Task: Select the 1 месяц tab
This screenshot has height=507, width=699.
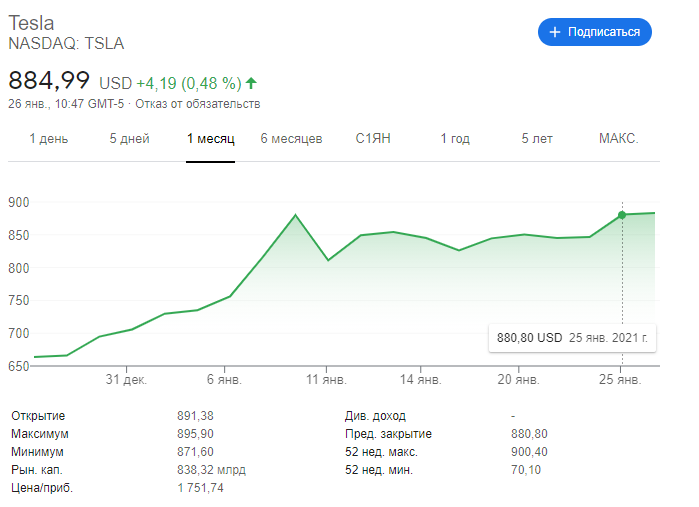Action: pos(210,139)
